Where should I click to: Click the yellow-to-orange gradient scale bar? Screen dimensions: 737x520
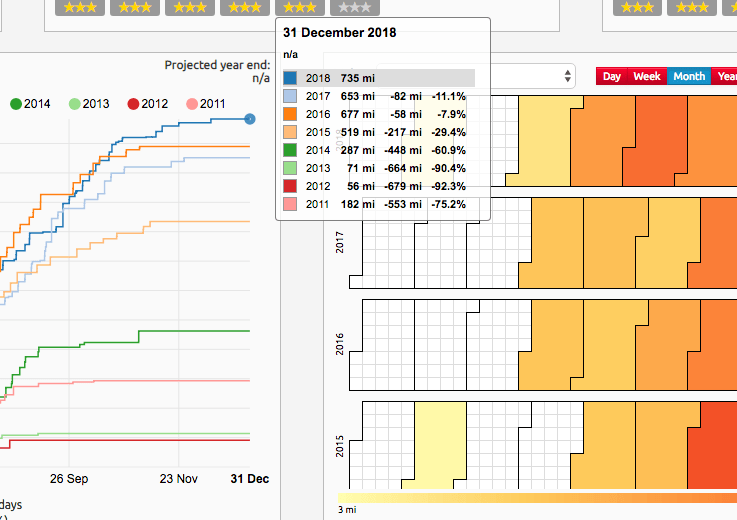click(537, 496)
